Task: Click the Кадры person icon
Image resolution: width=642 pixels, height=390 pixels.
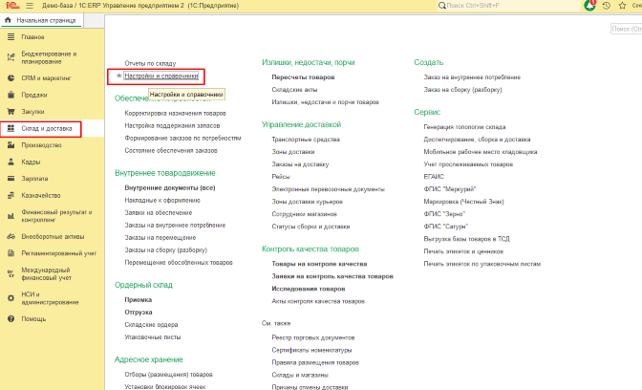Action: coord(11,162)
